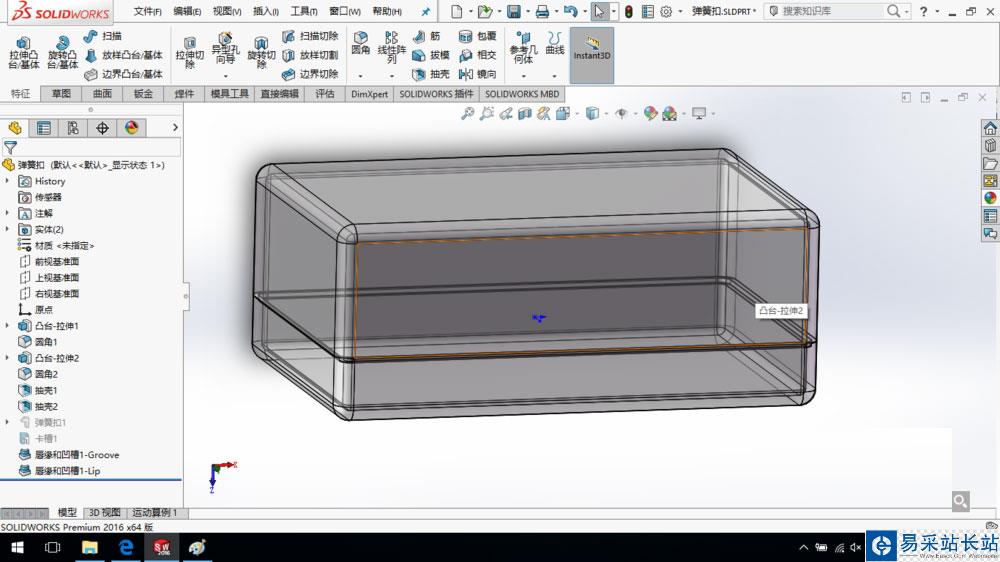1000x562 pixels.
Task: Click the Zoom to Fit view icon
Action: pyautogui.click(x=467, y=114)
